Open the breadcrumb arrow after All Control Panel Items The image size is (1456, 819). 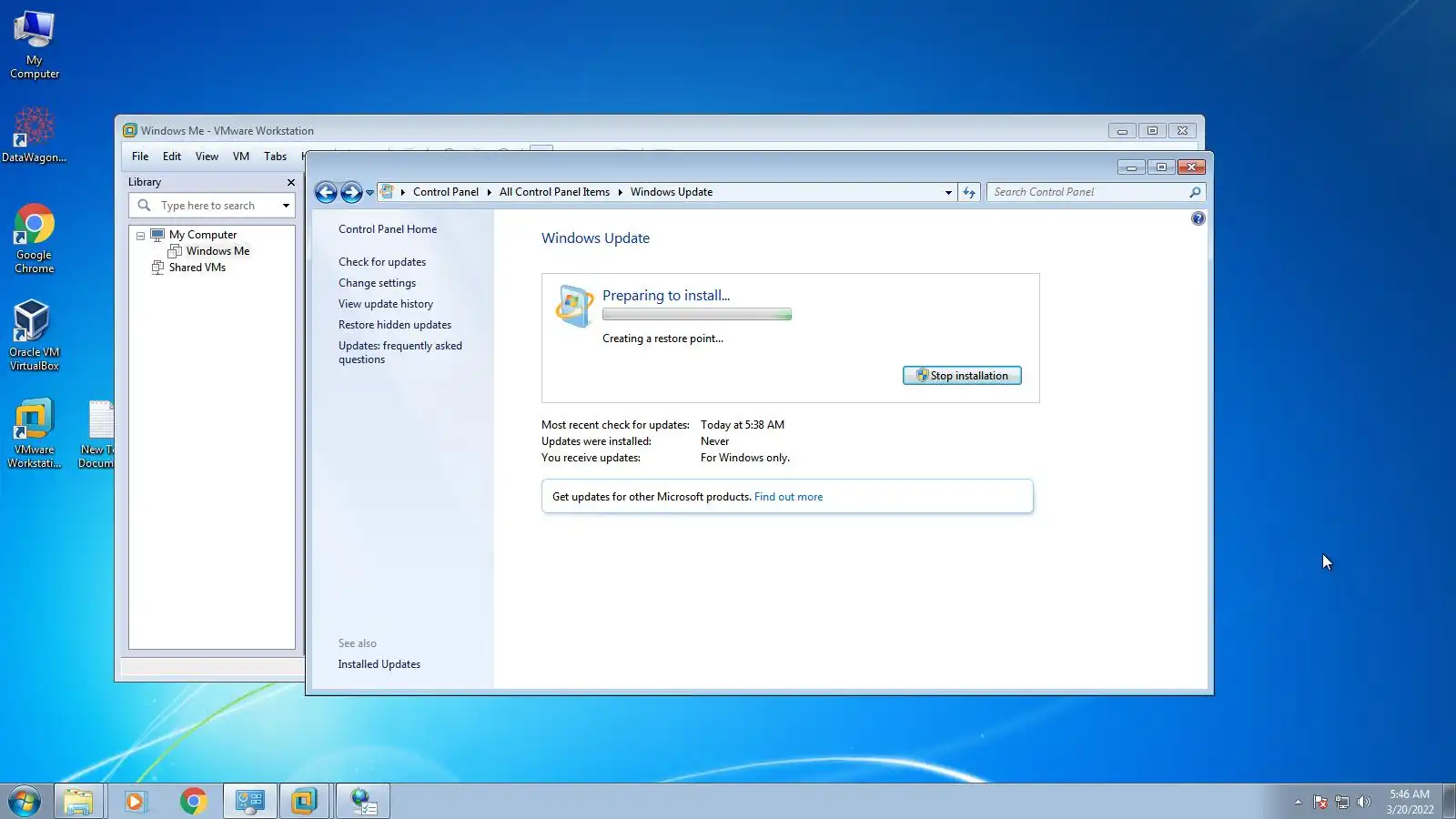tap(620, 192)
